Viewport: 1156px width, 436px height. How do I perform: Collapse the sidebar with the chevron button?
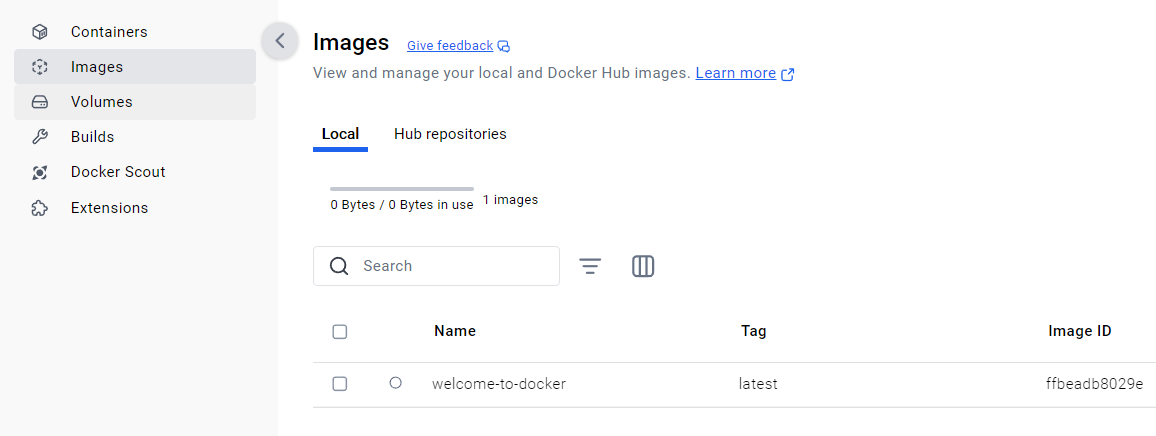280,41
